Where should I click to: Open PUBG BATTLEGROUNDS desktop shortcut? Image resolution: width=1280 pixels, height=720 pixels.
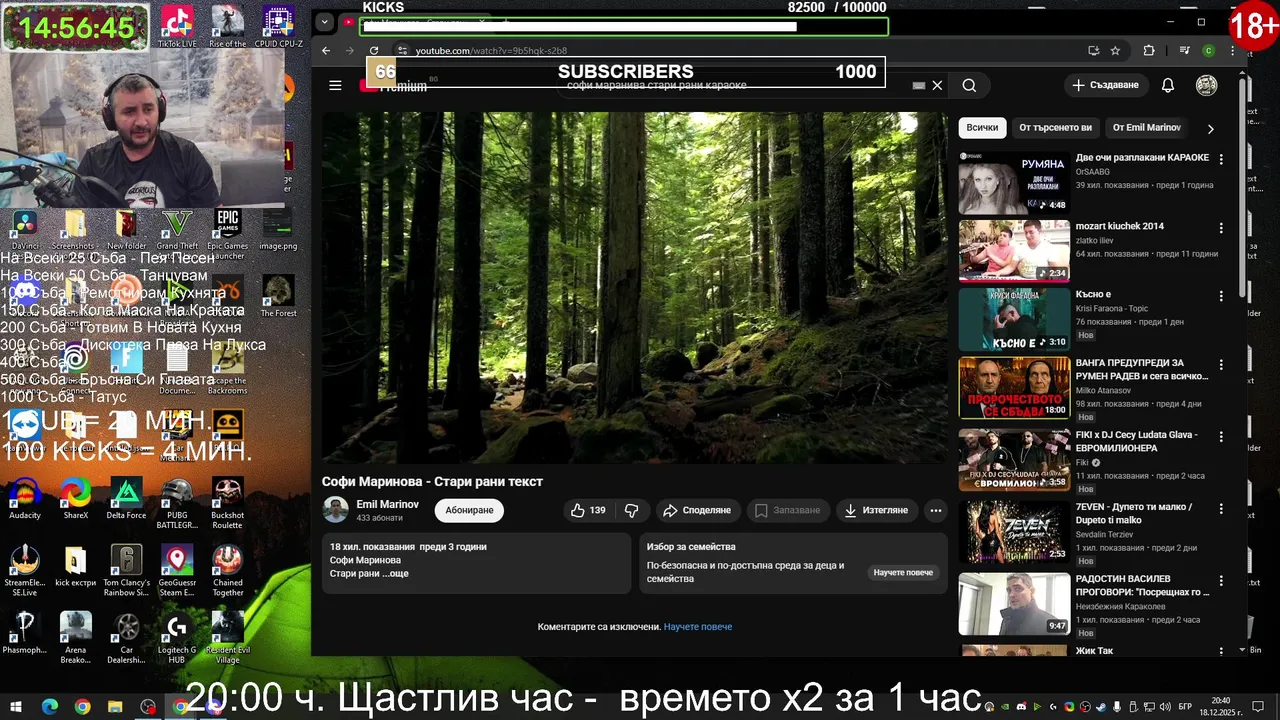pos(177,503)
